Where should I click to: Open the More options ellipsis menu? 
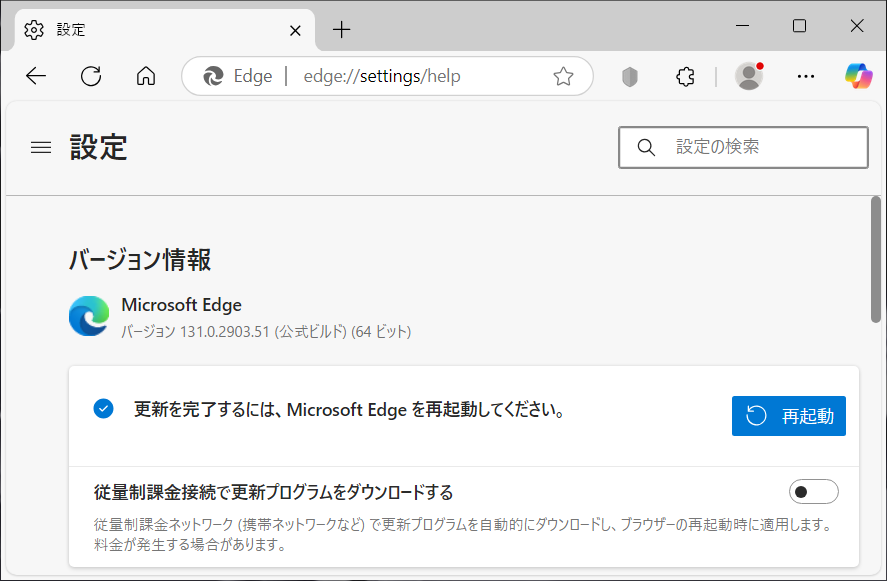pyautogui.click(x=806, y=76)
